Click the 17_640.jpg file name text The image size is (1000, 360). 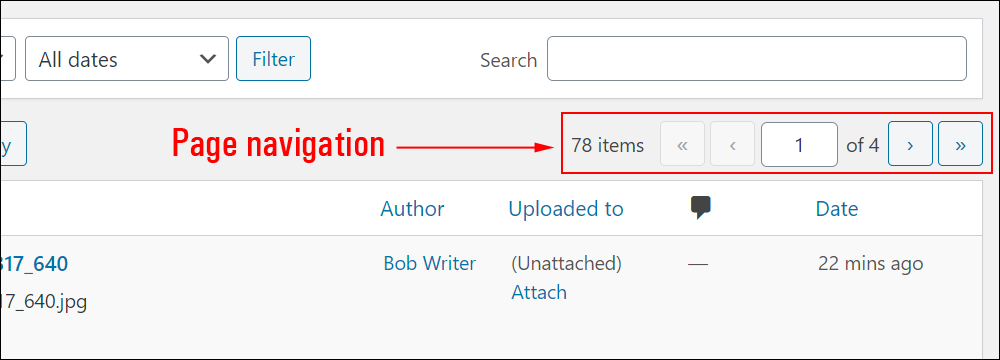click(44, 301)
